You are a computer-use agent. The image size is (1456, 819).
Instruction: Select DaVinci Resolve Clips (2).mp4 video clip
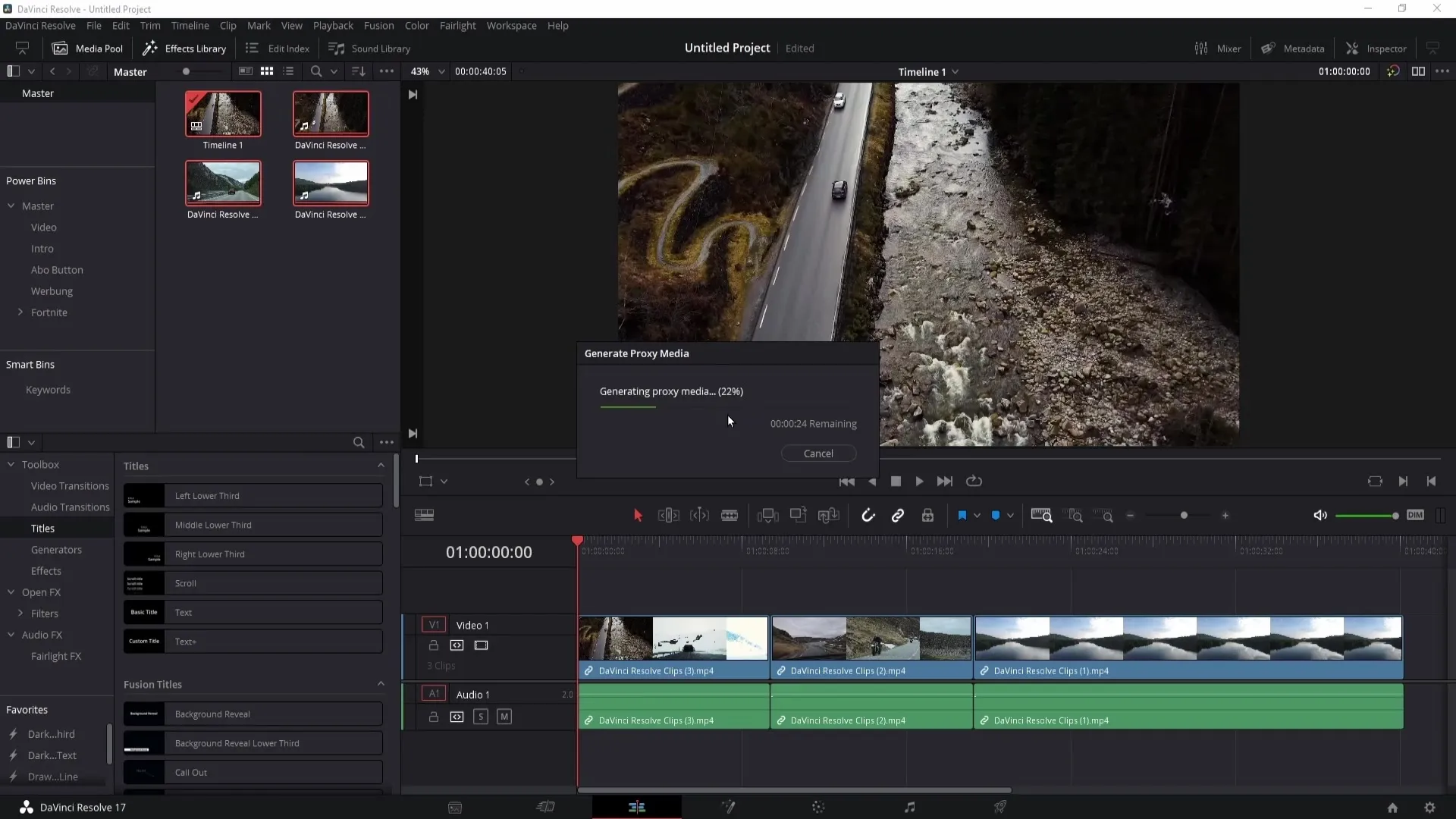point(871,647)
